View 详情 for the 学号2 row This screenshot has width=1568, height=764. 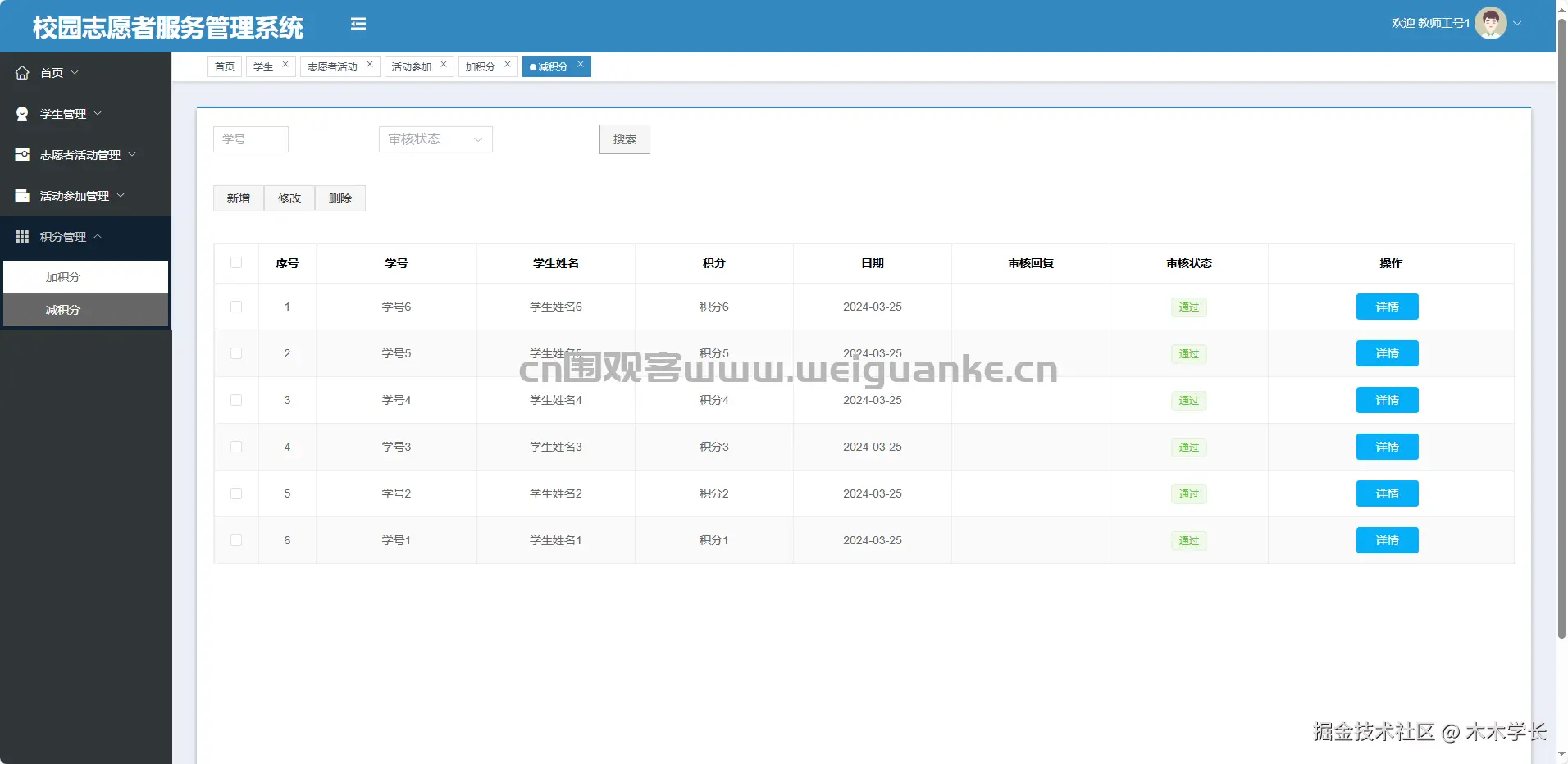click(x=1388, y=493)
